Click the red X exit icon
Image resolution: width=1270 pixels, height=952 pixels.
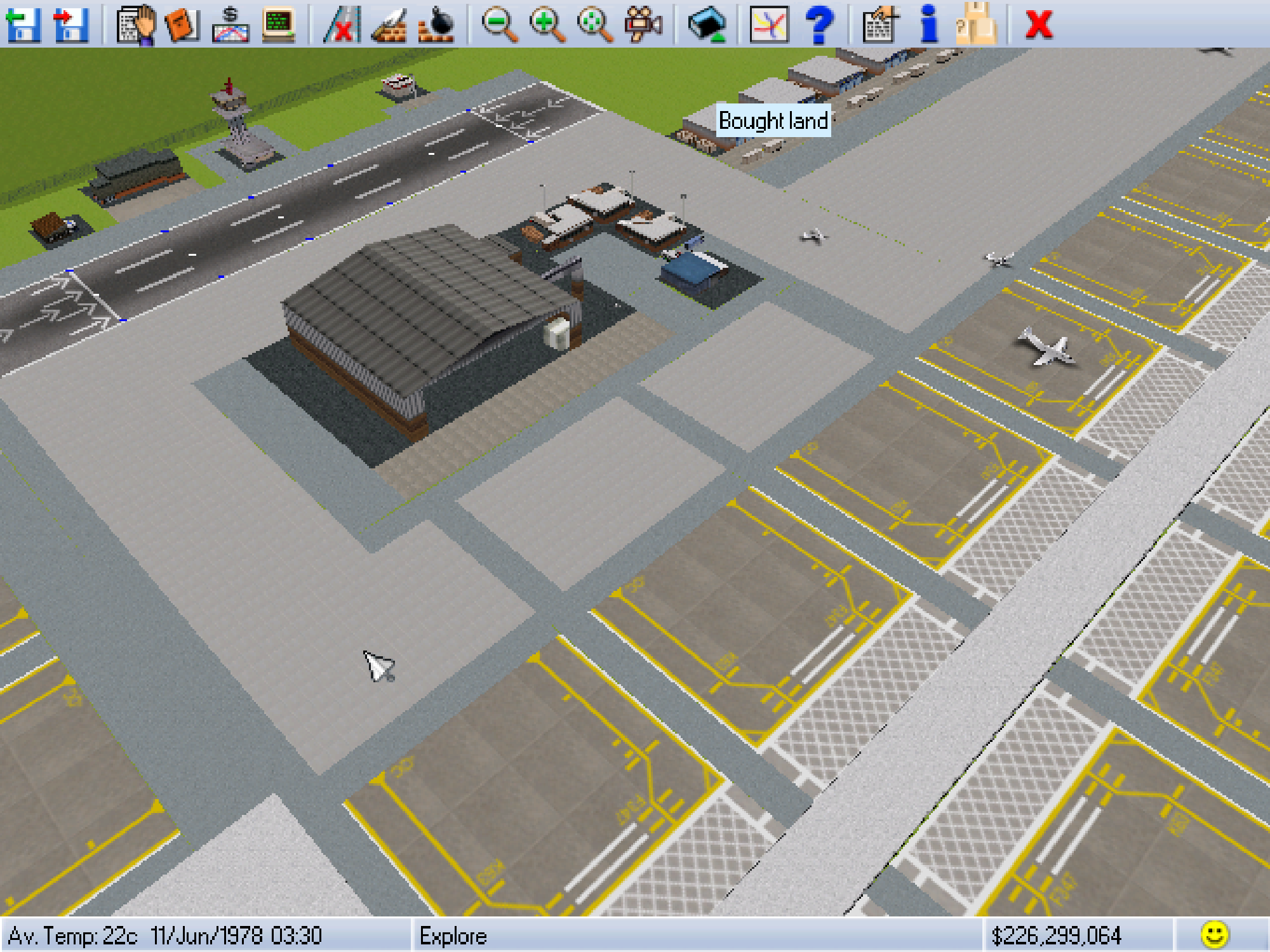[x=1039, y=24]
